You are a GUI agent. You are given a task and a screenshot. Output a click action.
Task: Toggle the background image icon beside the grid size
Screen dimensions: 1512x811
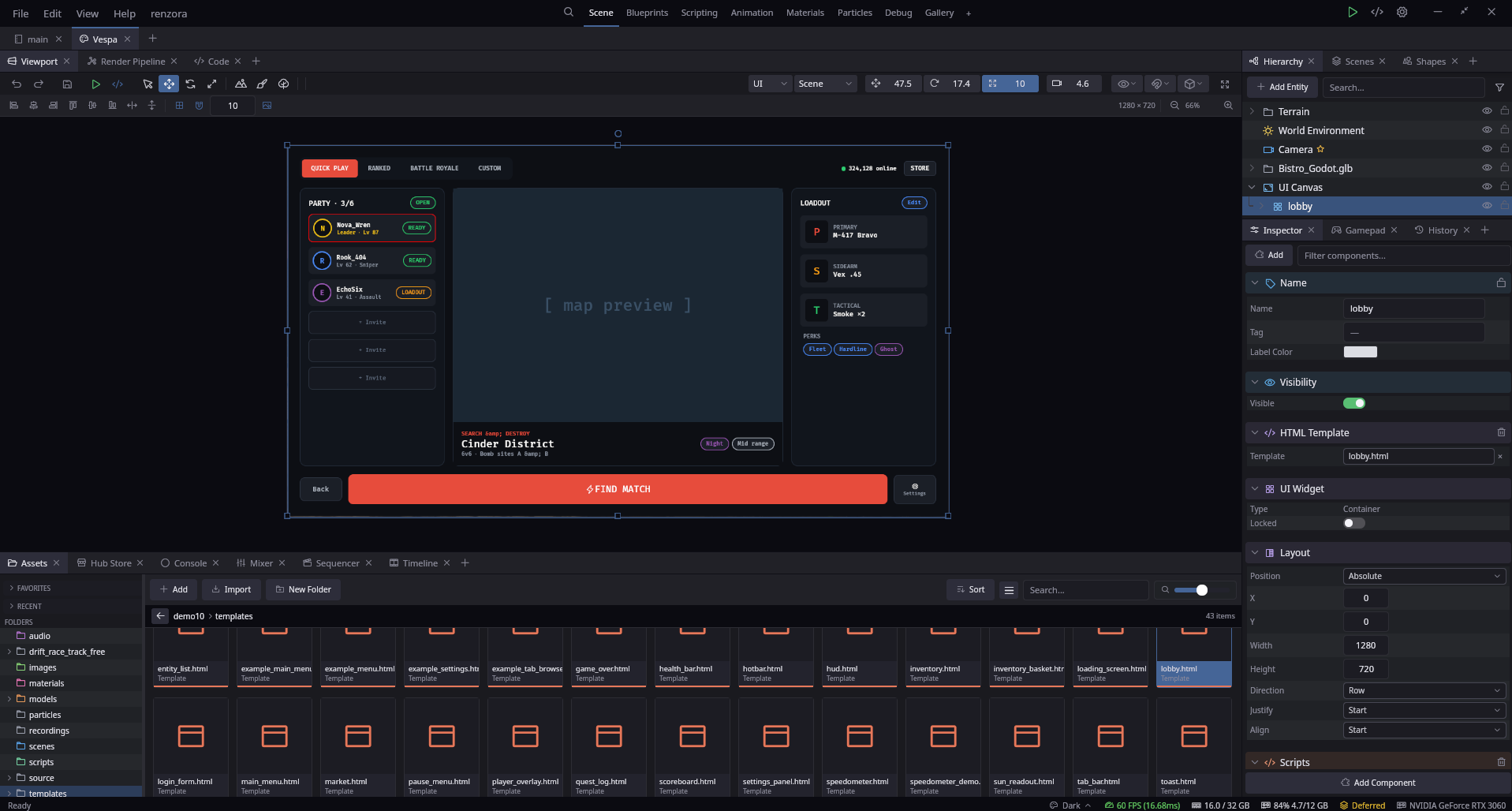click(x=267, y=105)
